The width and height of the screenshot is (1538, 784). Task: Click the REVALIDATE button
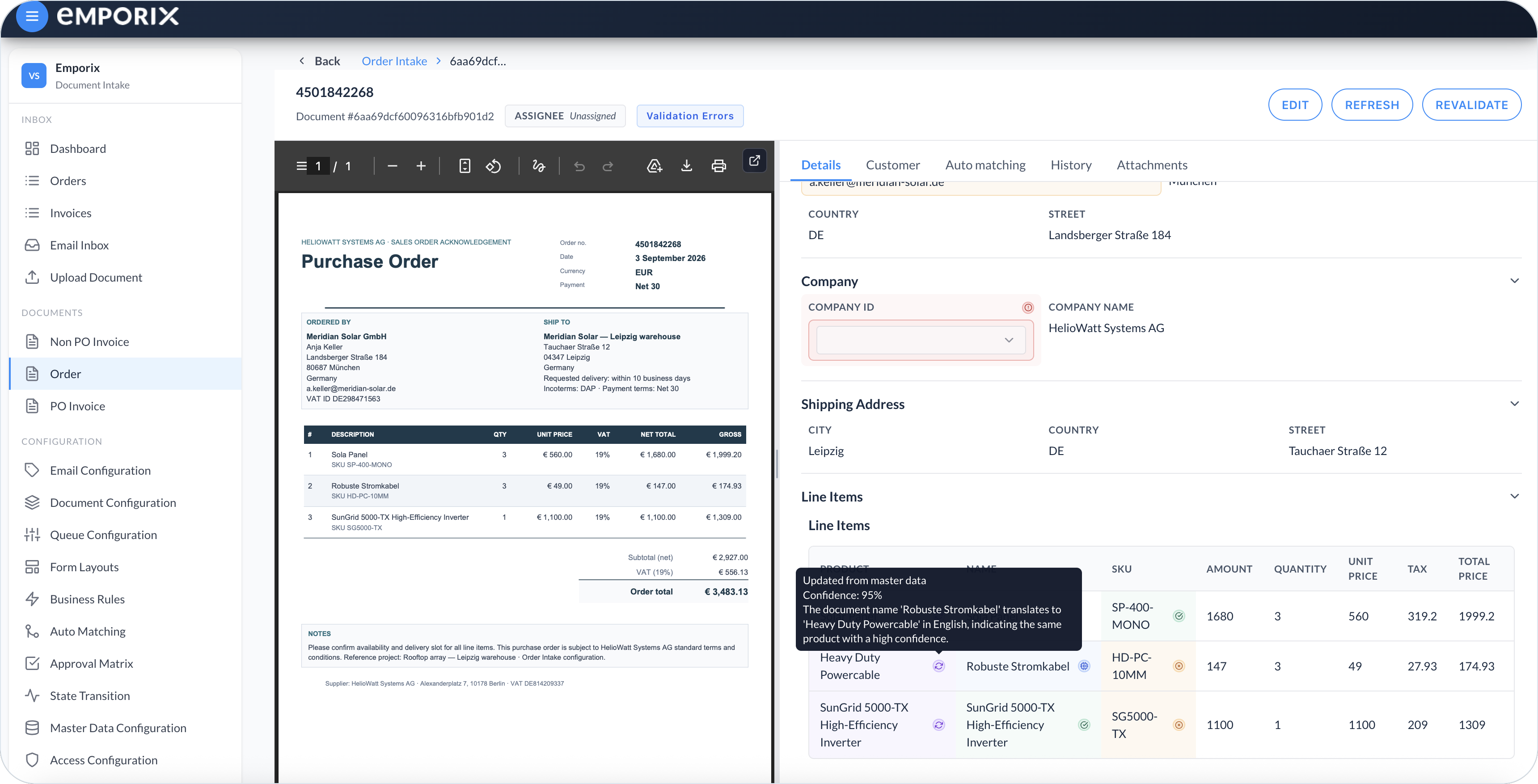(x=1471, y=105)
